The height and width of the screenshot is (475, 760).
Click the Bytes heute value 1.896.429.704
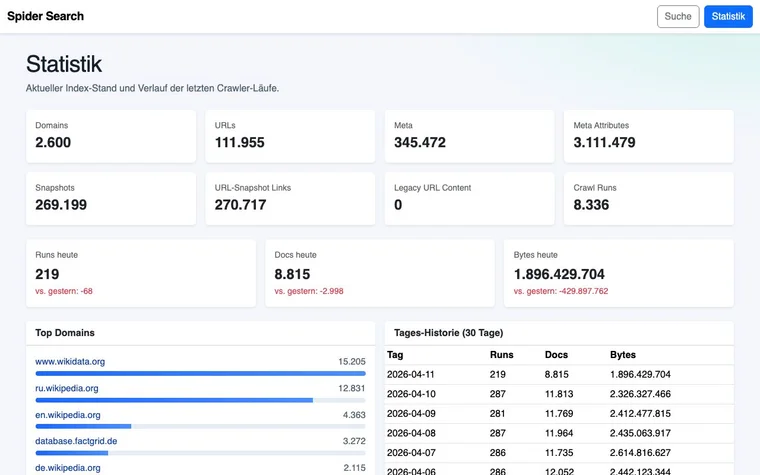pos(559,274)
